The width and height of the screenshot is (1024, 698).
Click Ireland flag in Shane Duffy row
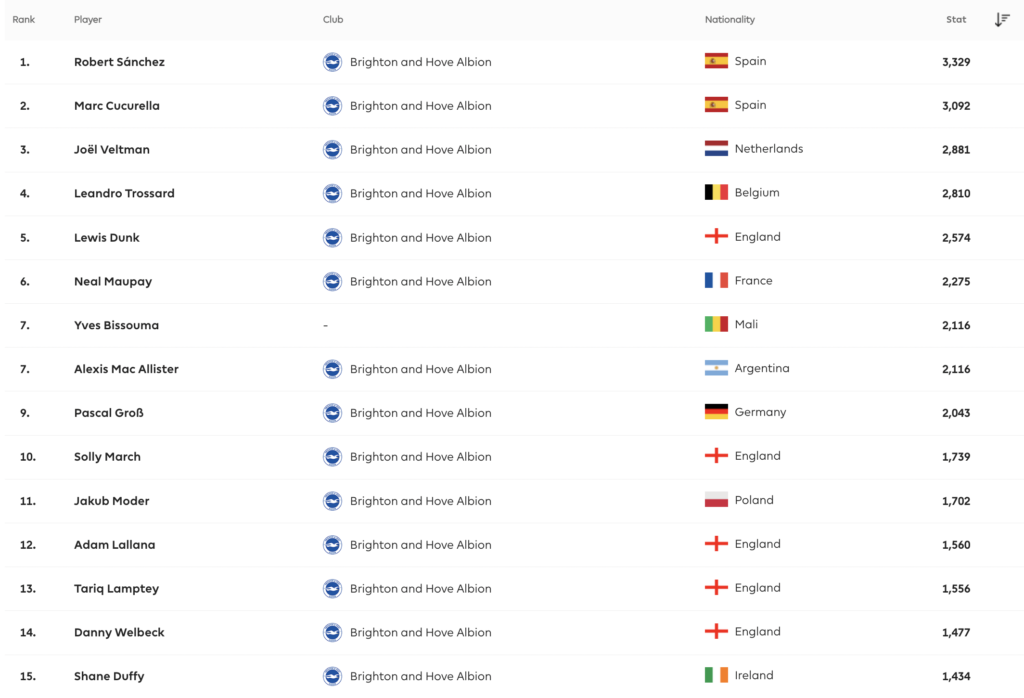(716, 676)
